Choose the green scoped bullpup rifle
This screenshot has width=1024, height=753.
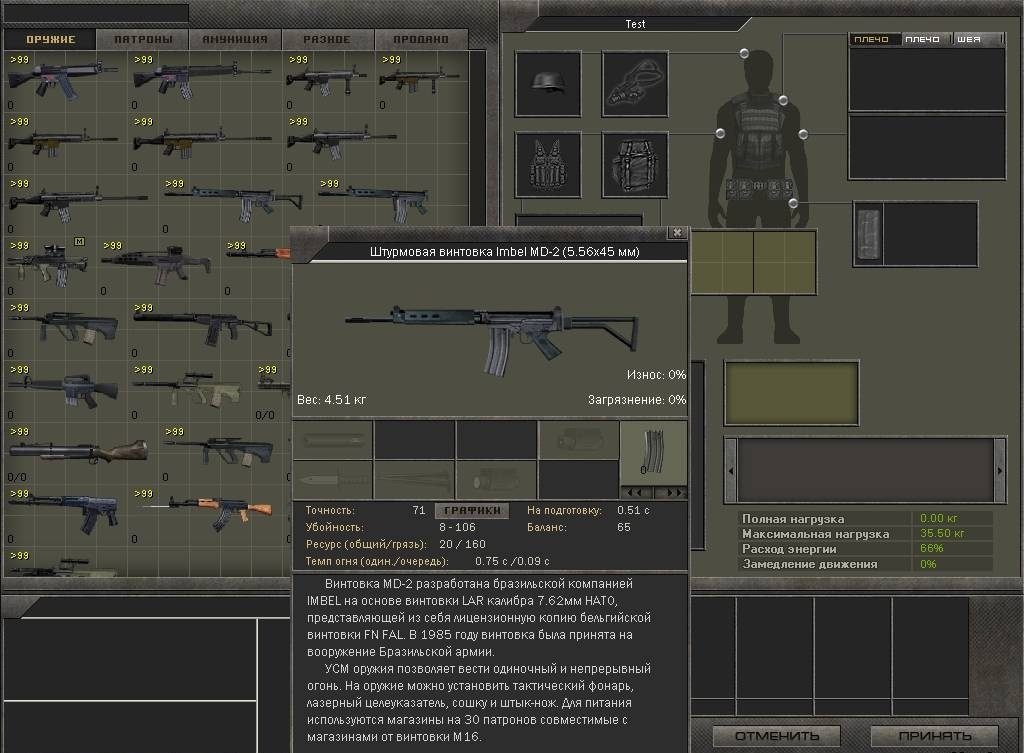(187, 389)
